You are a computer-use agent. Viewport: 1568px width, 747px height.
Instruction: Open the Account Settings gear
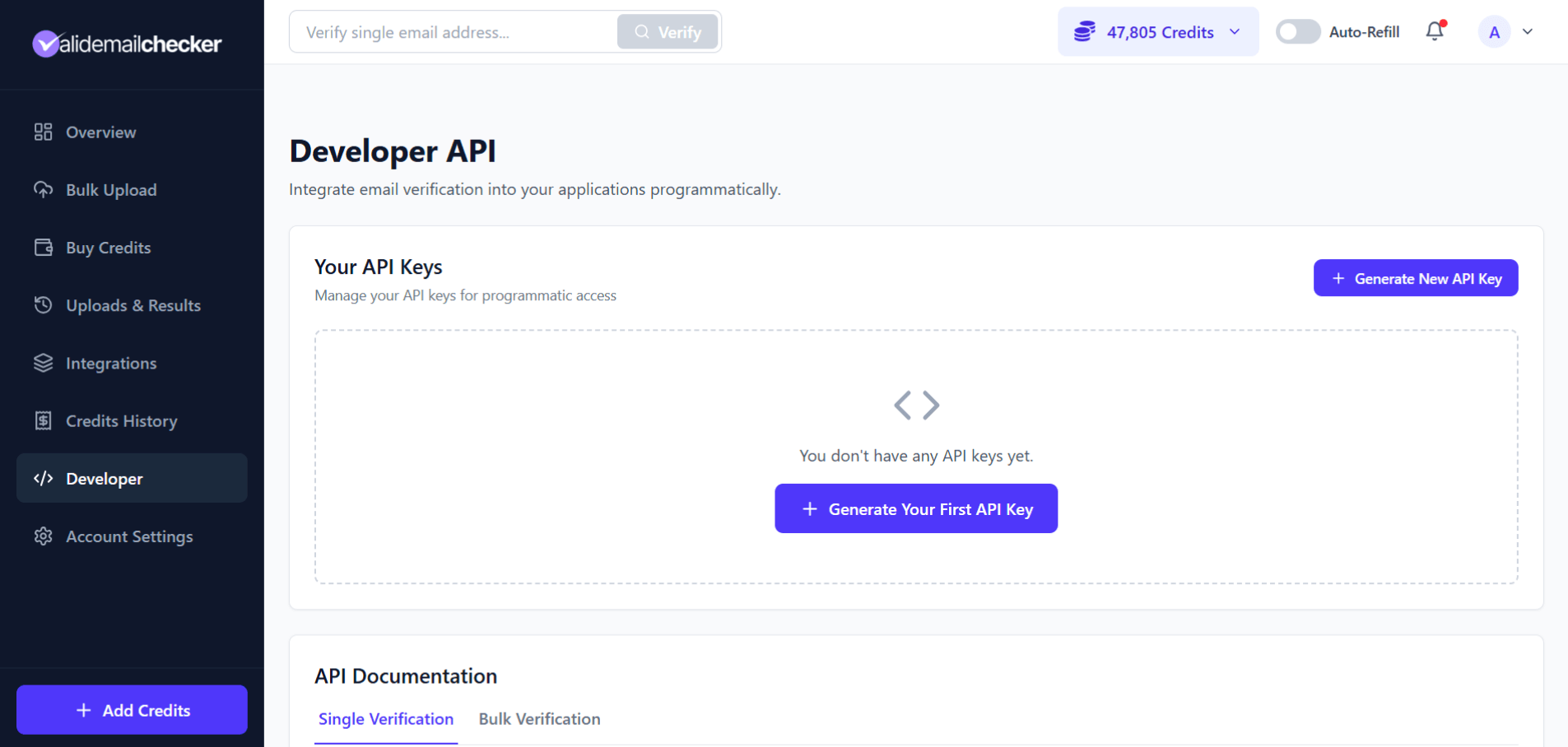click(x=43, y=536)
